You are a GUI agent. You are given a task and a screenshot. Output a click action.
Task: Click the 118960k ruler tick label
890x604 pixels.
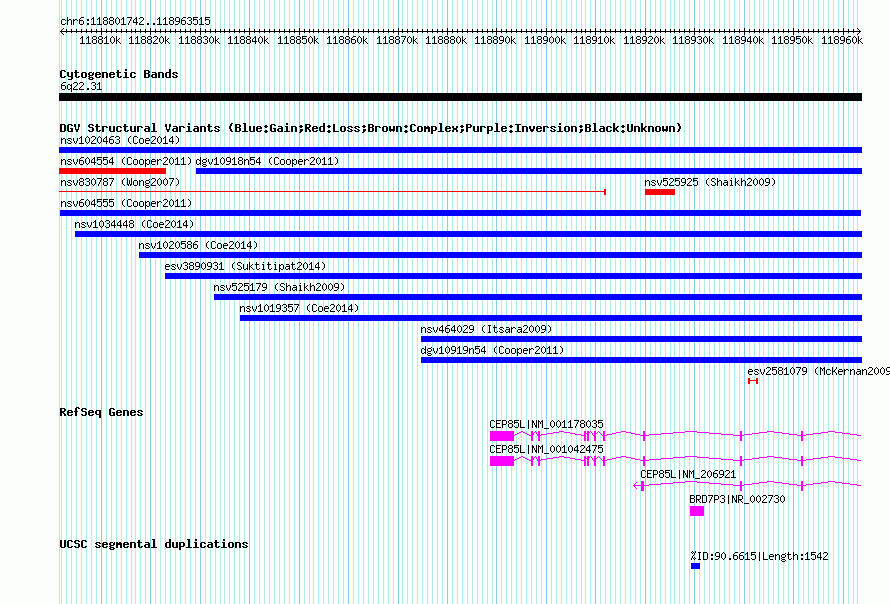click(842, 40)
